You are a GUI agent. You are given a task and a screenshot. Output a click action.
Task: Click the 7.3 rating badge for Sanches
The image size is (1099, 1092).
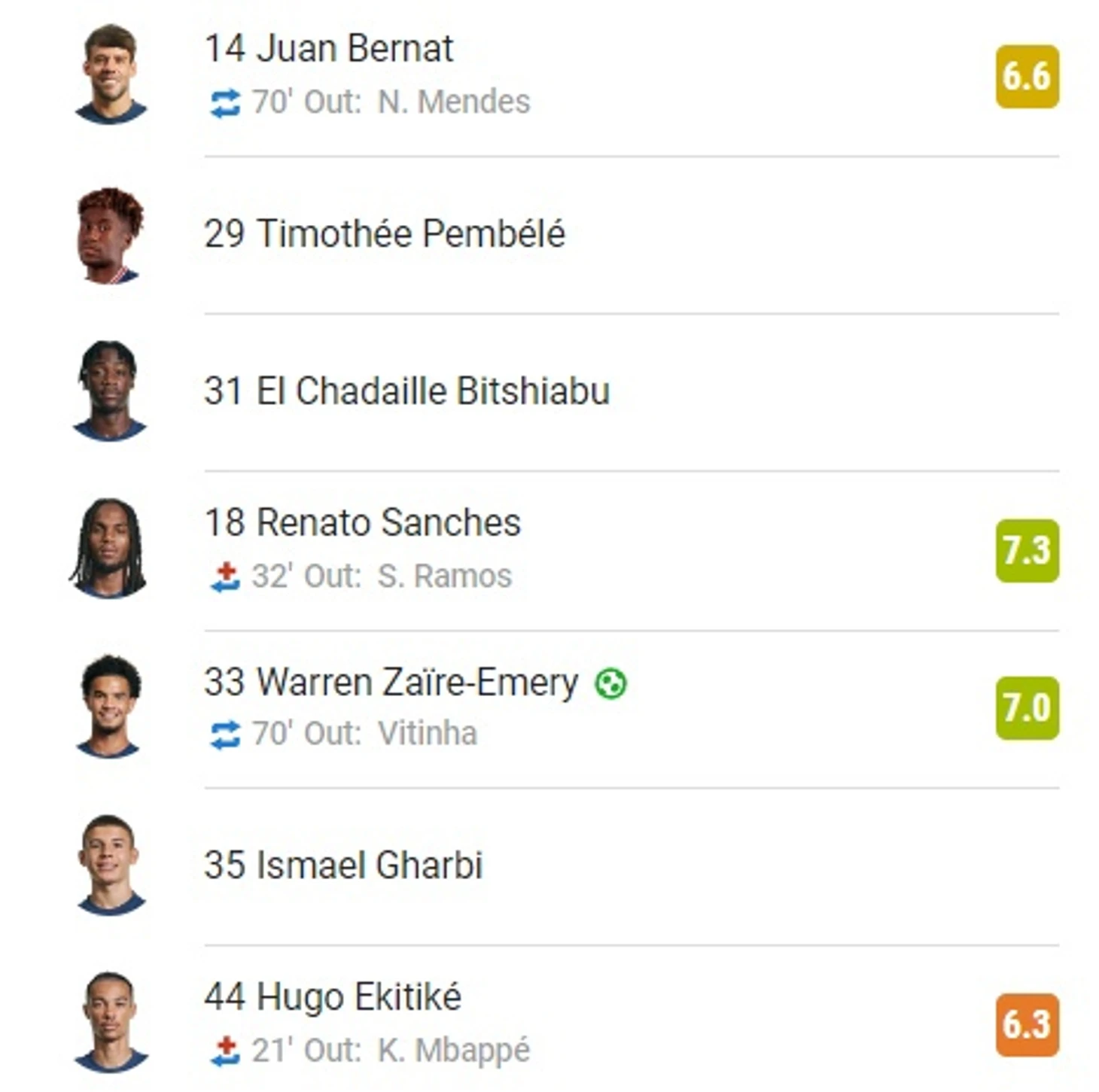1027,551
